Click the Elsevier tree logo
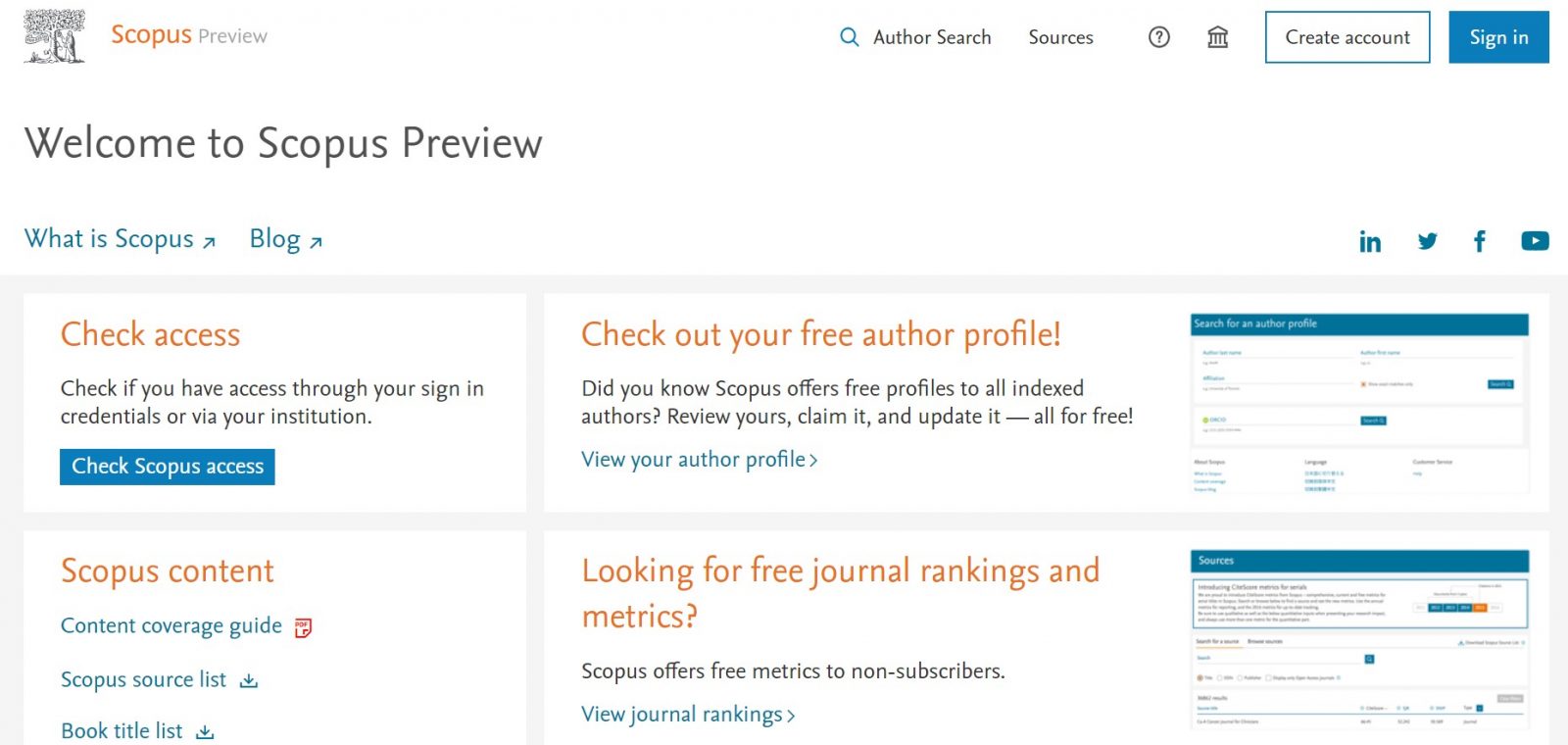 coord(54,35)
